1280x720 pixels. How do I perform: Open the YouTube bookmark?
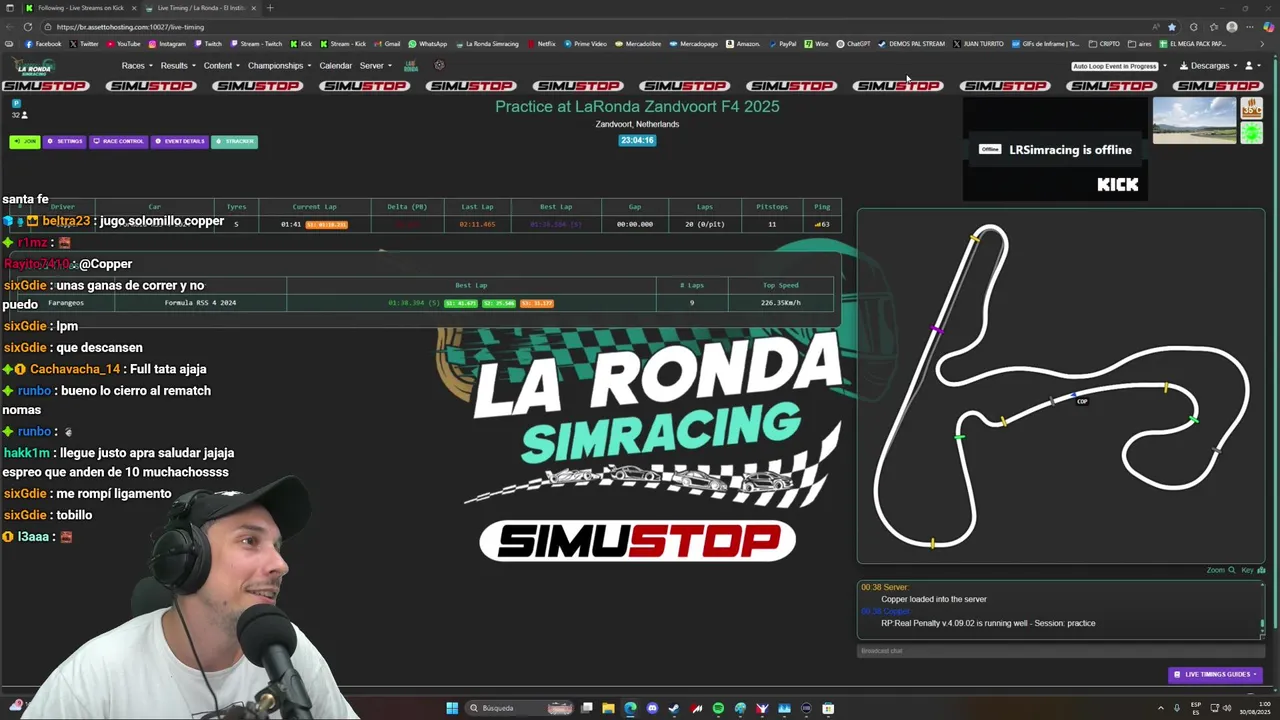tap(124, 44)
